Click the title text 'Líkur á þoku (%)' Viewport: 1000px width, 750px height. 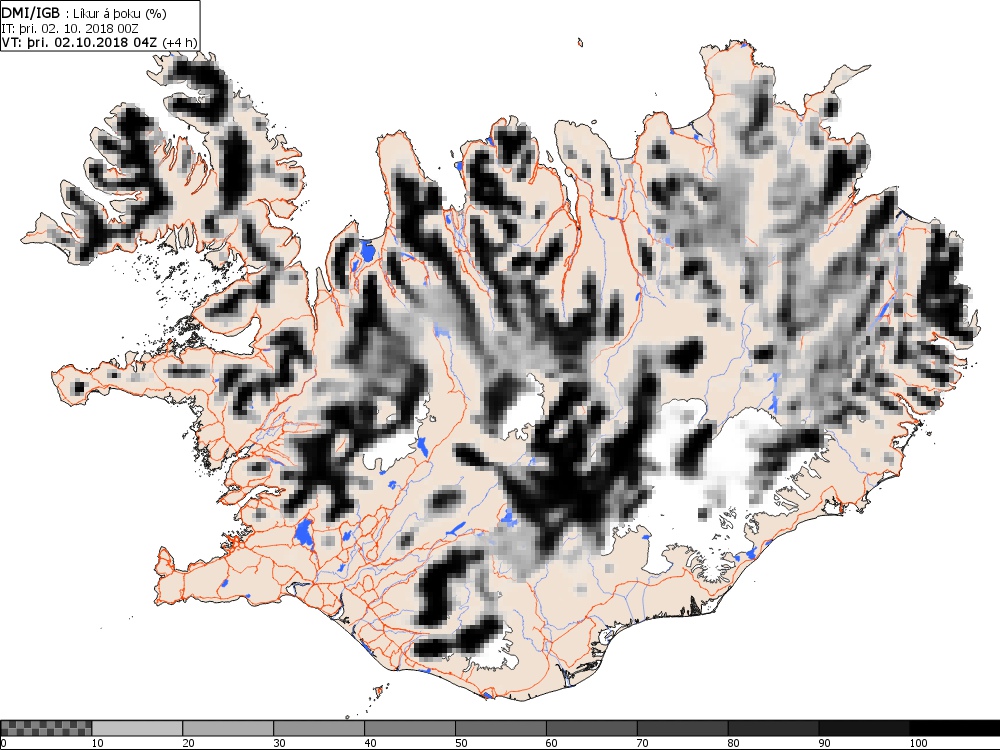tap(121, 13)
